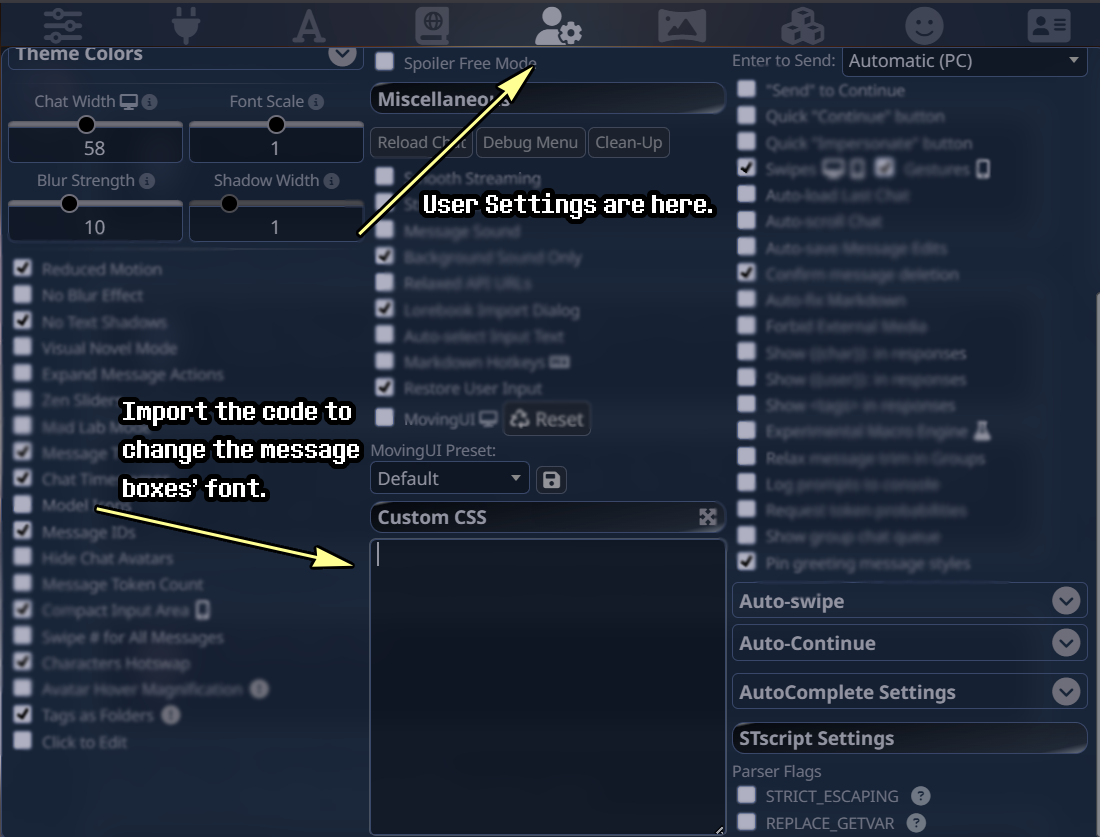Click keyboard icon beside Markdown Hotkeys
This screenshot has height=837, width=1100.
pyautogui.click(x=559, y=362)
